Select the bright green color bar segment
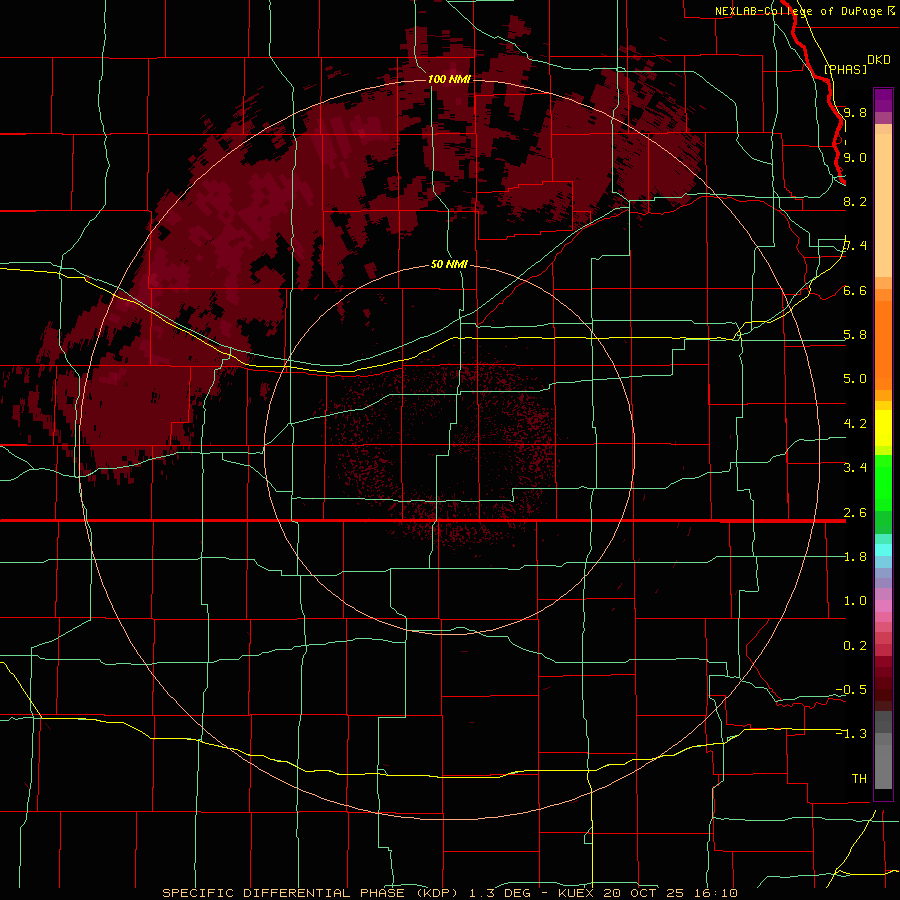The width and height of the screenshot is (900, 900). pos(883,484)
